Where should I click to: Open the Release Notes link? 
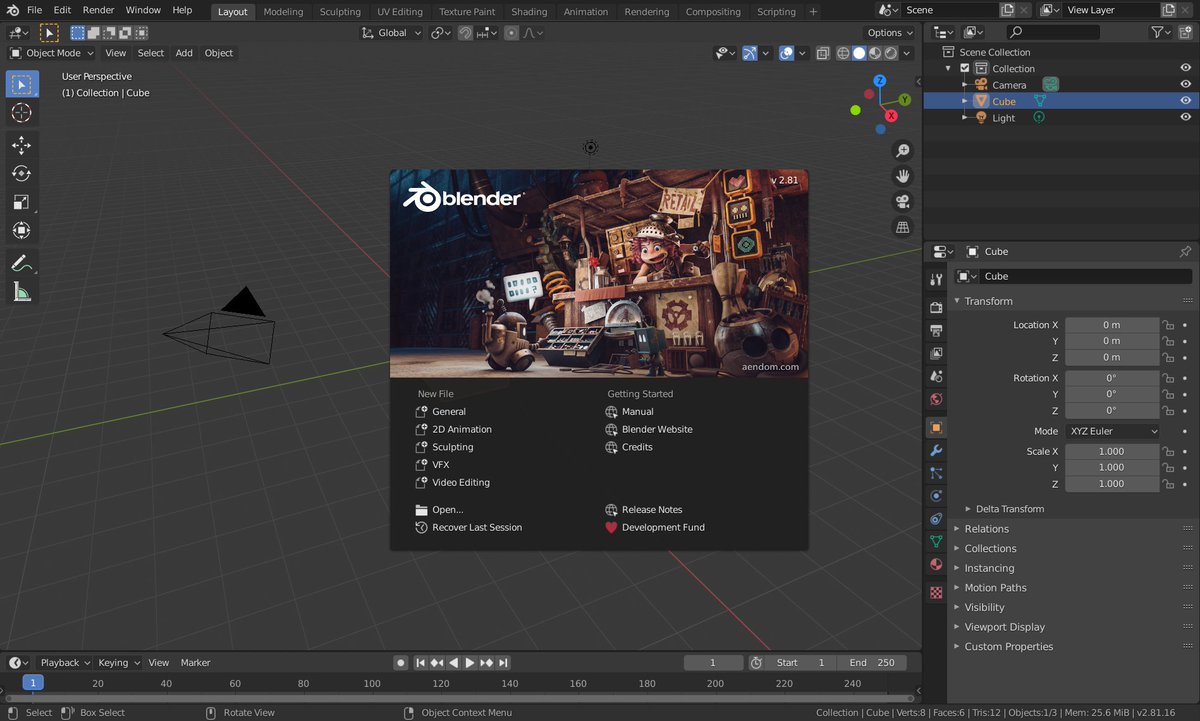coord(651,510)
